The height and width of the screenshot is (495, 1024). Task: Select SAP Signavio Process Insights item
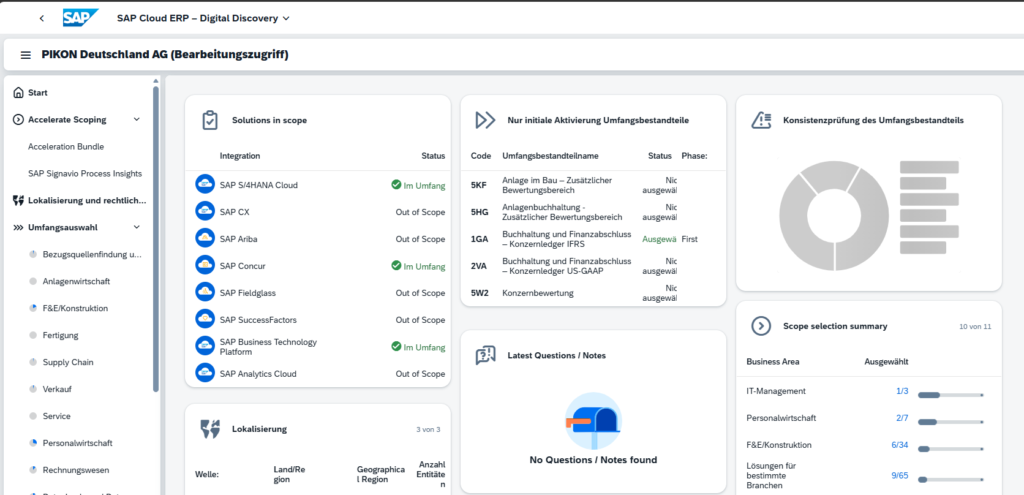[85, 174]
